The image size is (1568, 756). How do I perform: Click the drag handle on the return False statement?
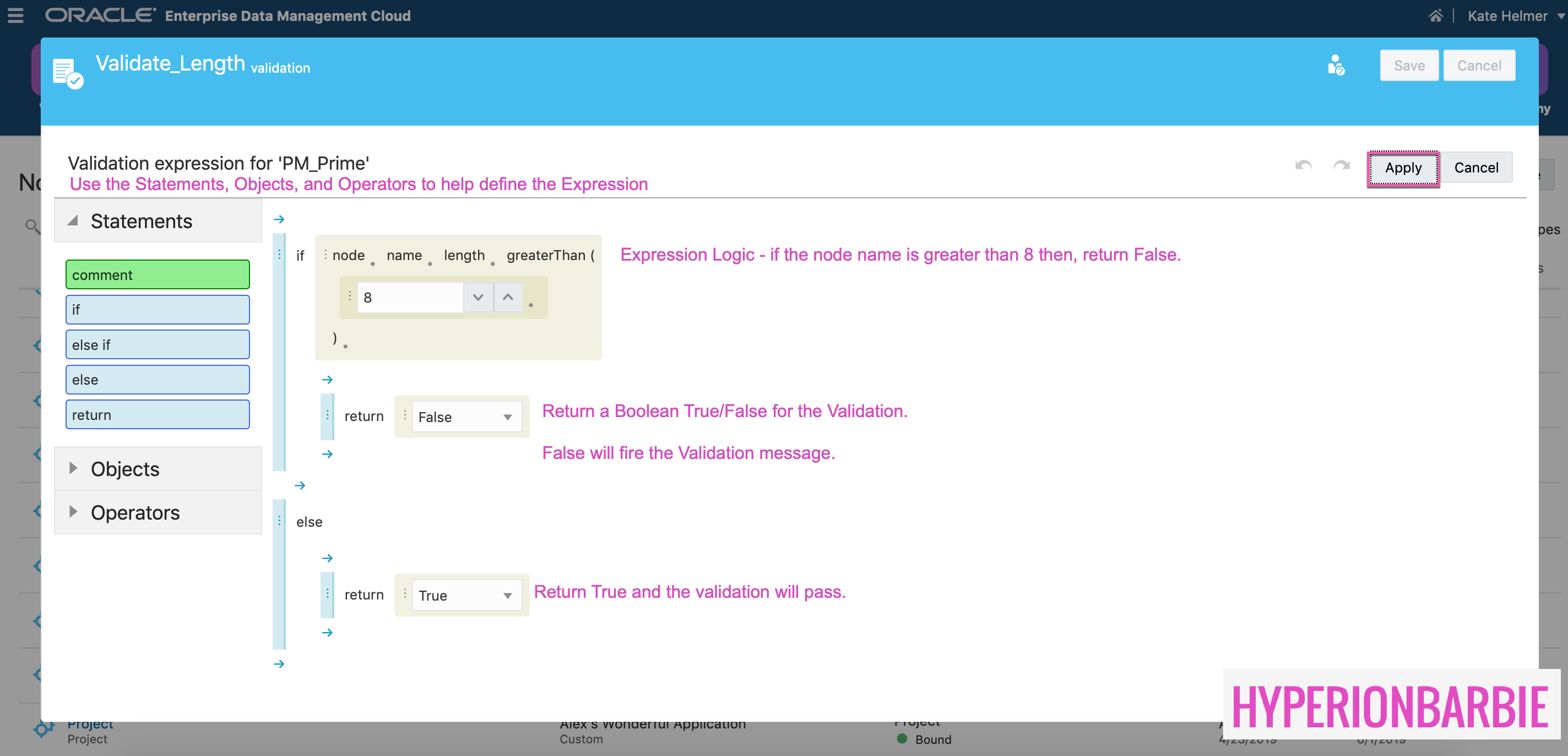pyautogui.click(x=328, y=416)
